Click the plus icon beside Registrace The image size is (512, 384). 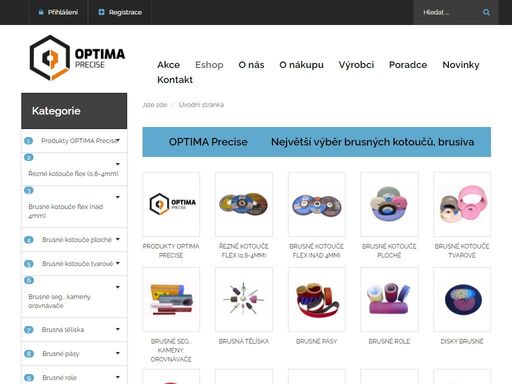pos(101,12)
